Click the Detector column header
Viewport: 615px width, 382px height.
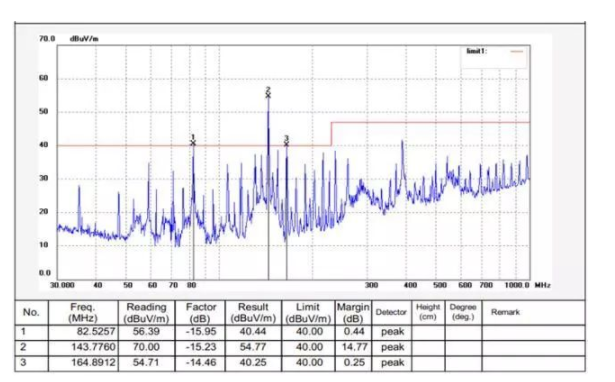point(391,312)
